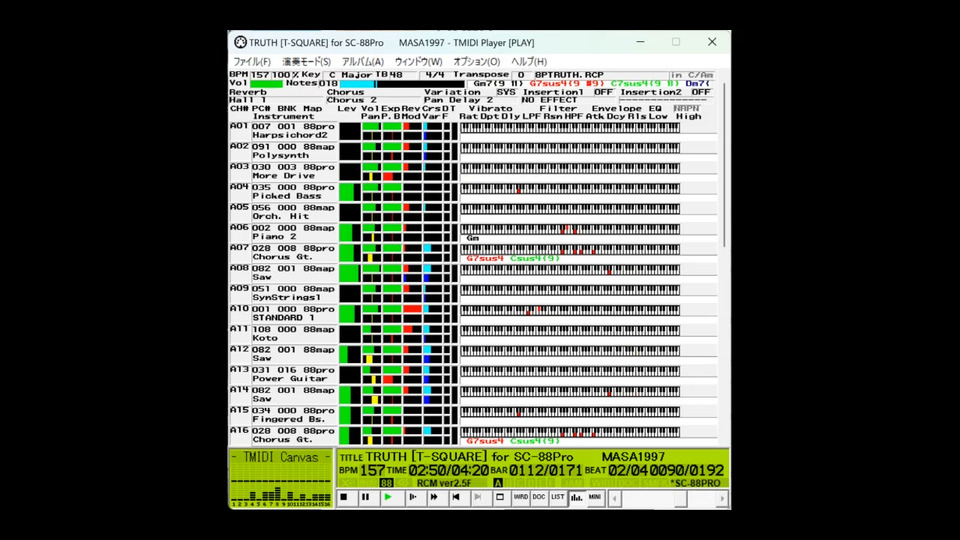Click the Hall 1 reverb type

tap(248, 100)
